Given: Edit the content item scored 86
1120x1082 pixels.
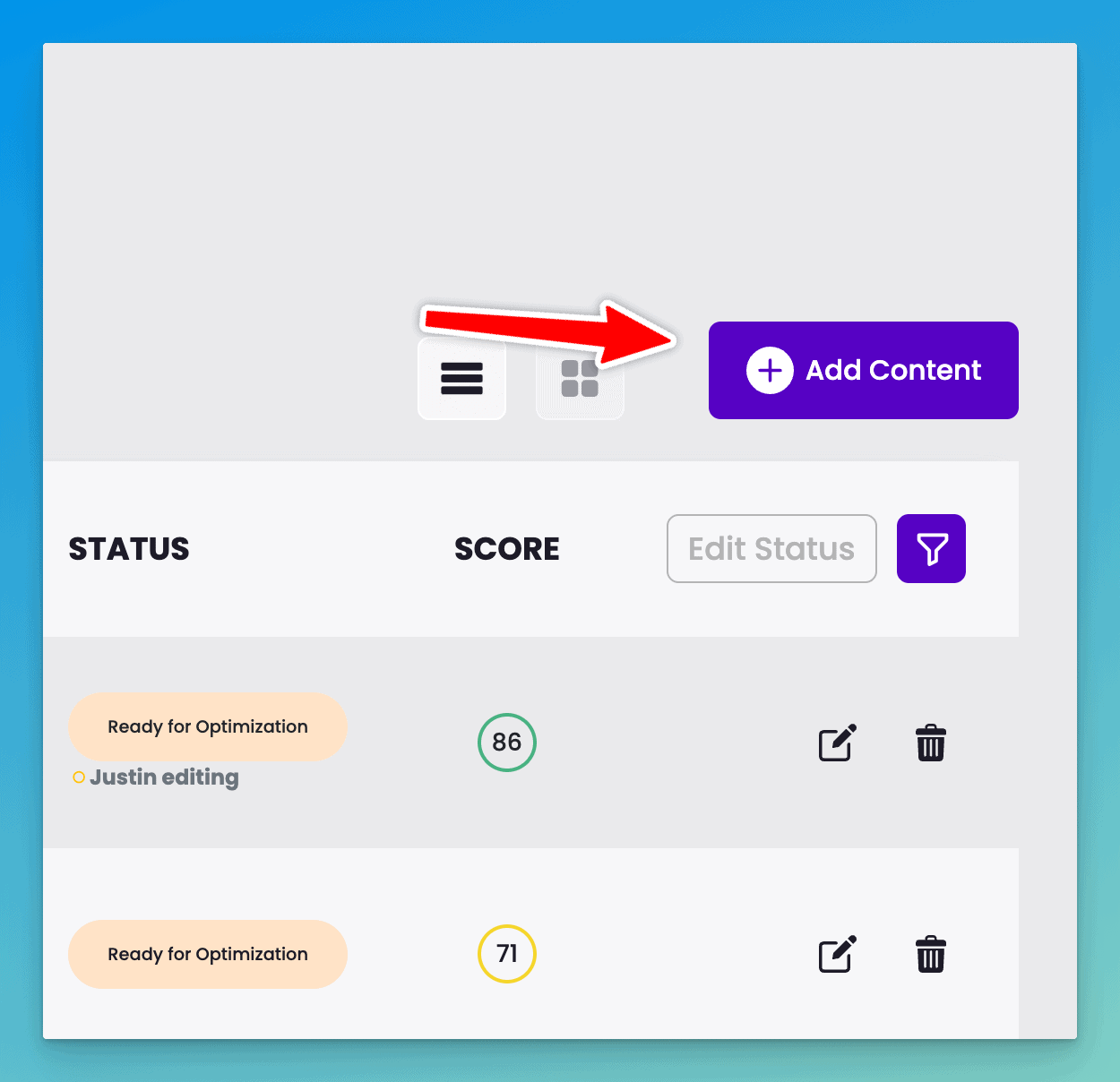Looking at the screenshot, I should coord(838,743).
